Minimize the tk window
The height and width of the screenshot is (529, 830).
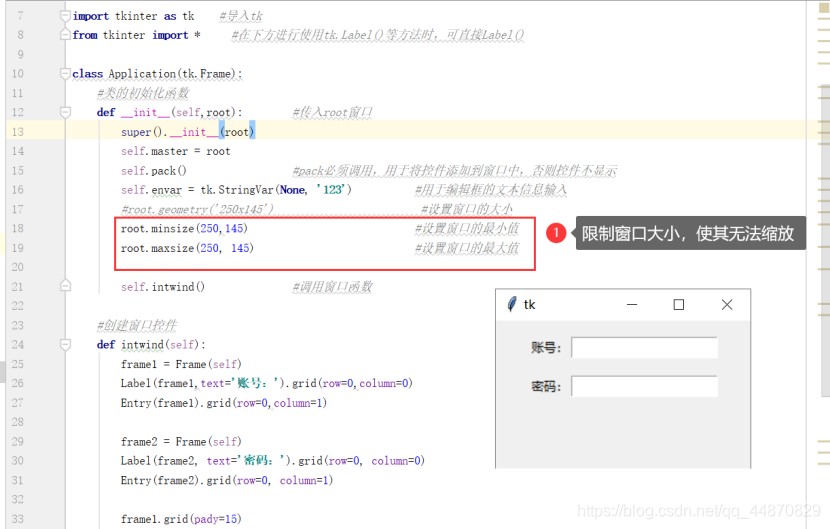tap(631, 304)
